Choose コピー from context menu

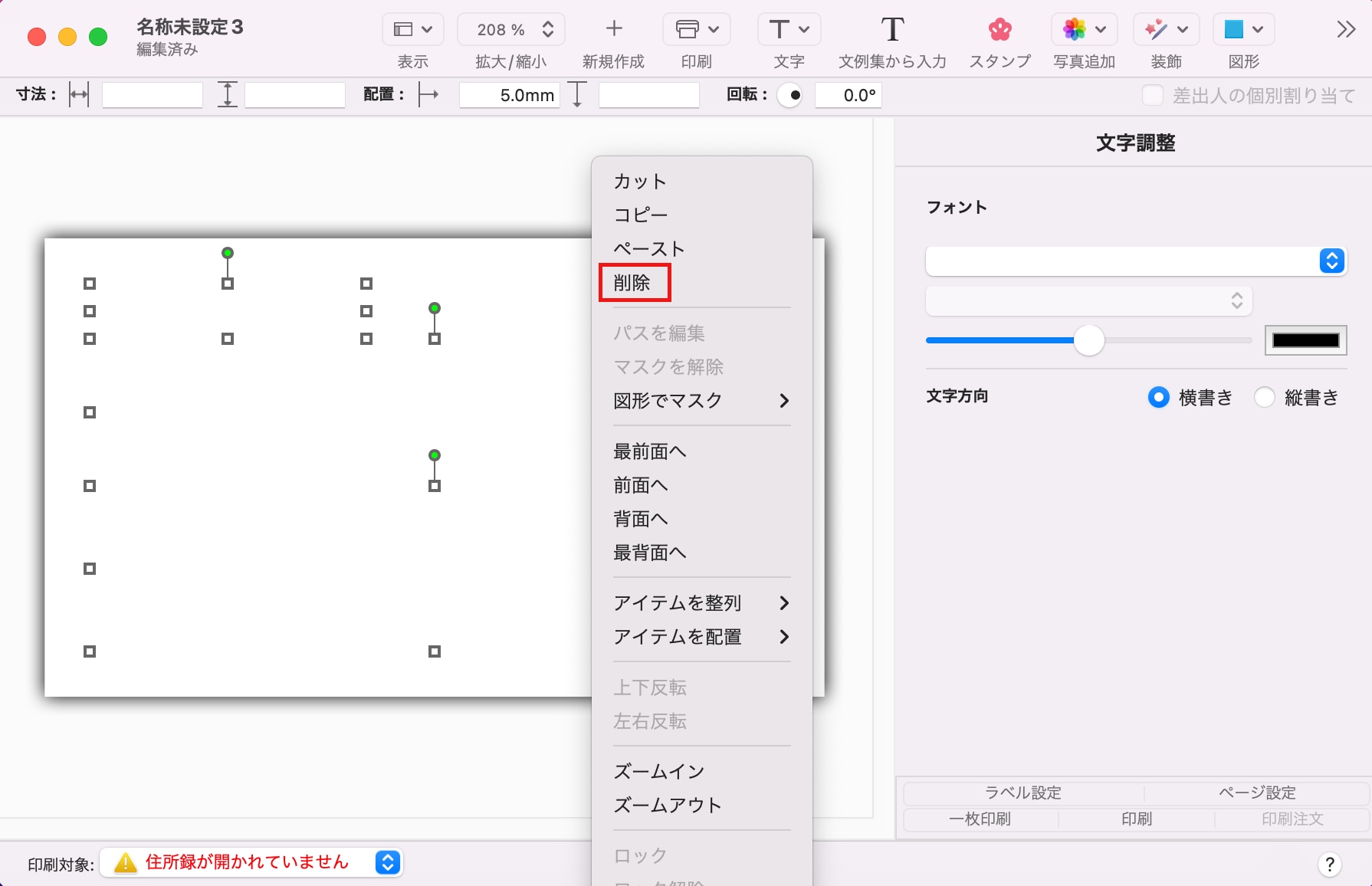(x=641, y=215)
